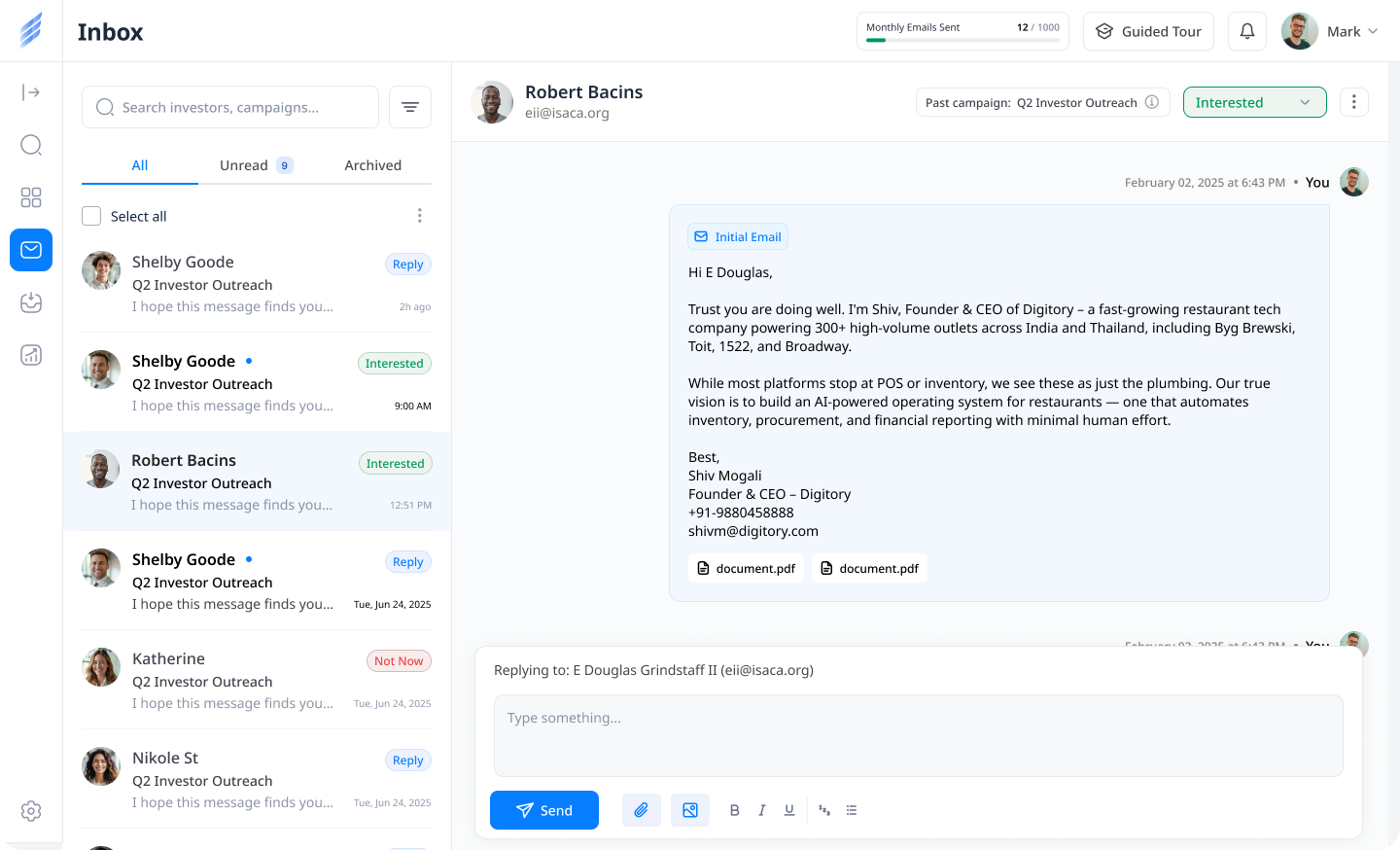
Task: Open conversation more options (vertical dots)
Action: [x=1354, y=102]
